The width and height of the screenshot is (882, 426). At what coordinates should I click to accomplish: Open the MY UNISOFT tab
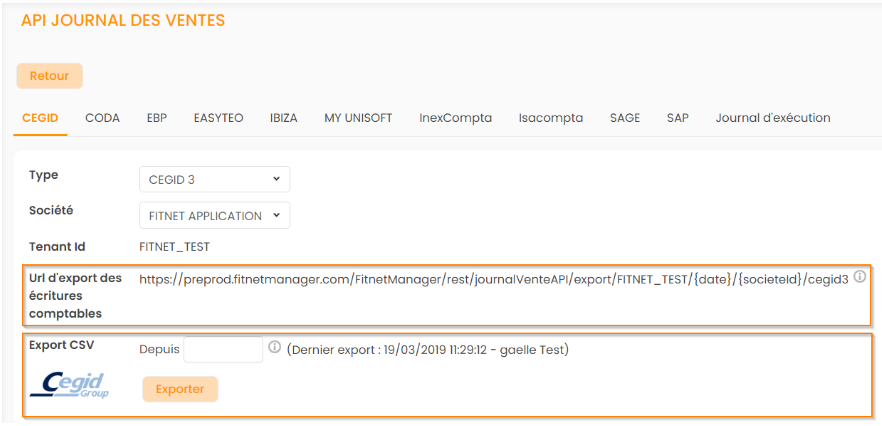358,118
